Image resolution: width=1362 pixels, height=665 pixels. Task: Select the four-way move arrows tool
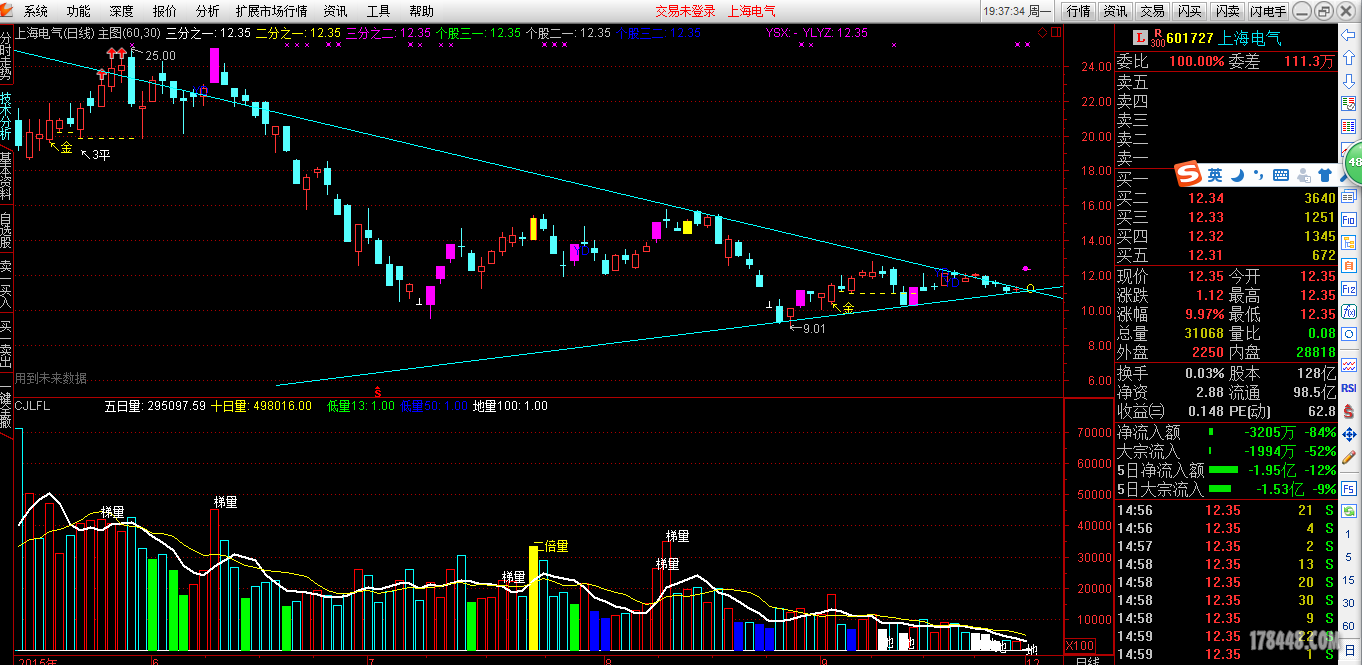[1349, 433]
